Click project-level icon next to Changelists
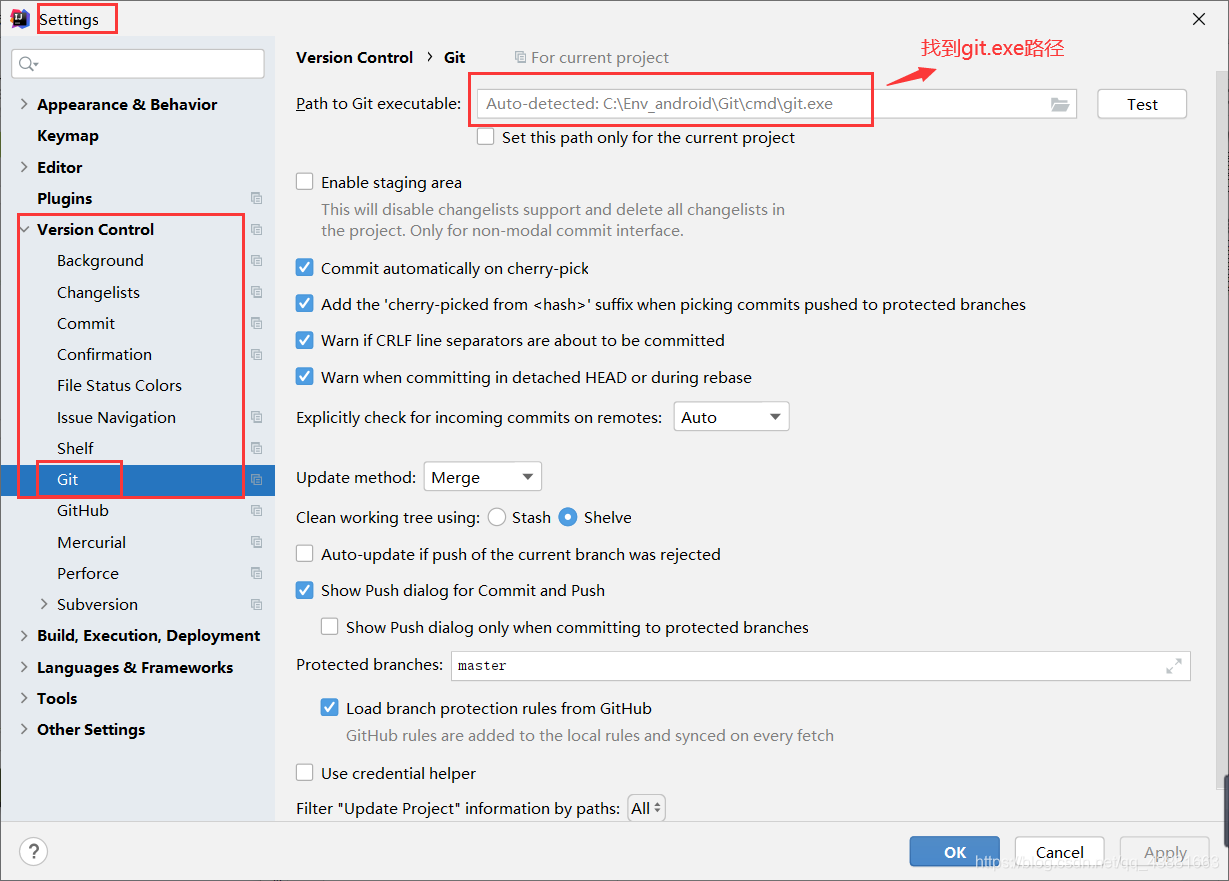The height and width of the screenshot is (881, 1229). tap(256, 292)
